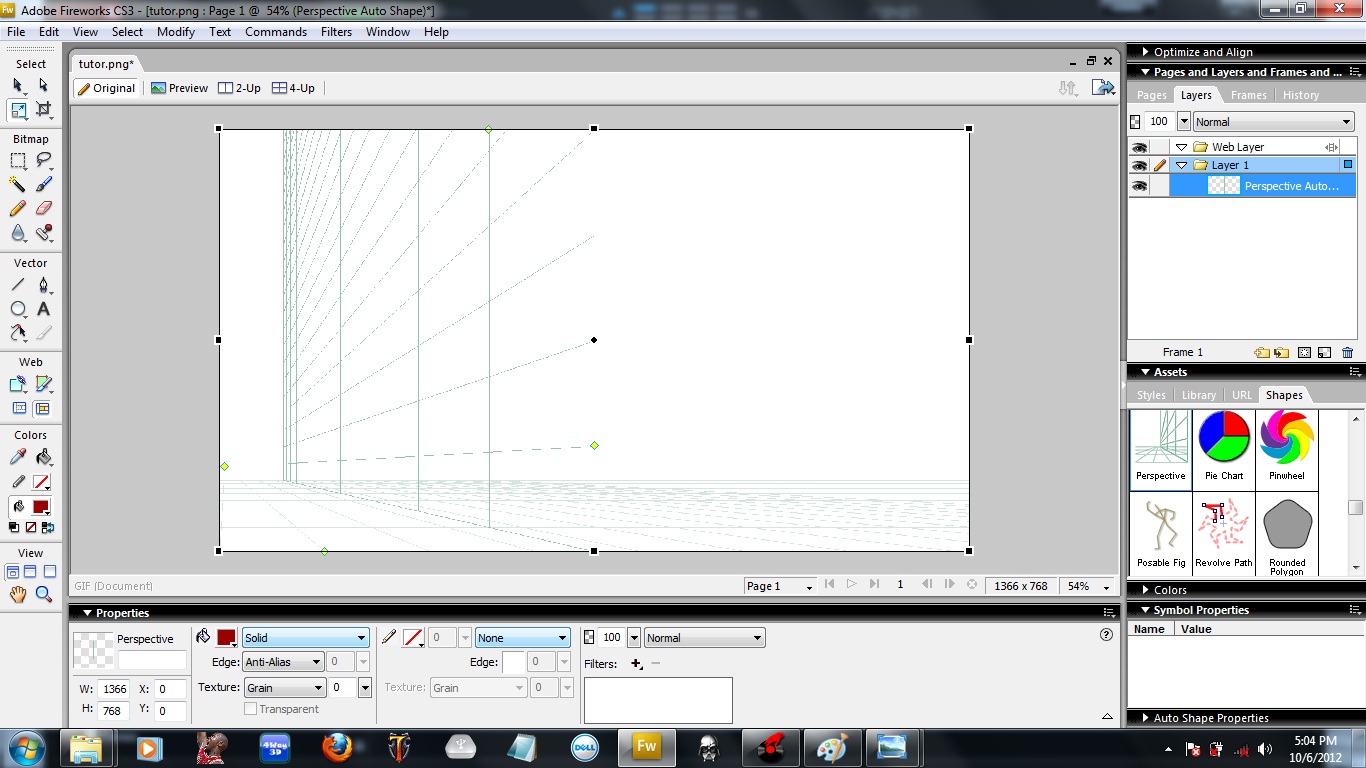Select the Slice tool in the Web section
1366x768 pixels.
[x=42, y=383]
